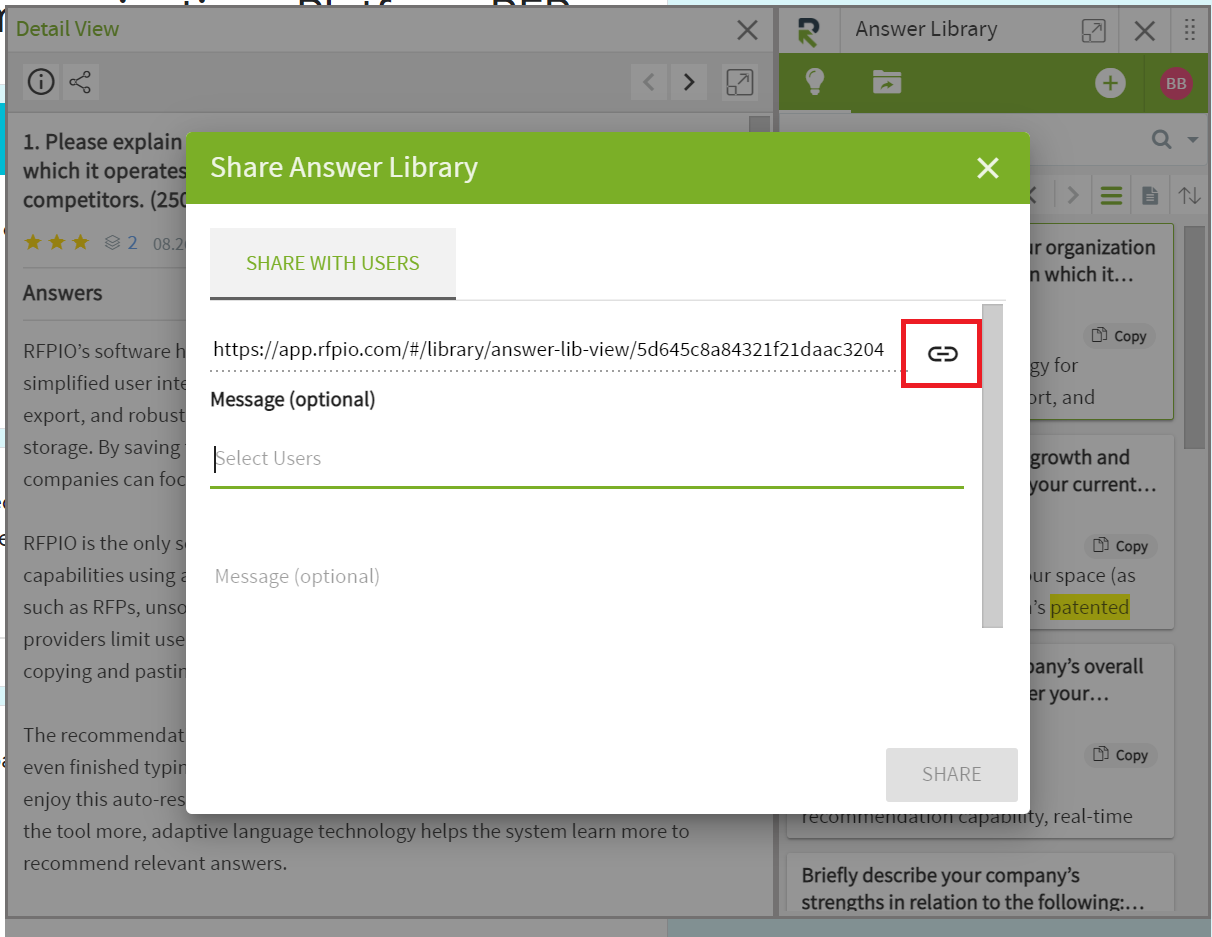Click the document icon in Answer Library toolbar
Screen dimensions: 1212x937
(x=1150, y=195)
